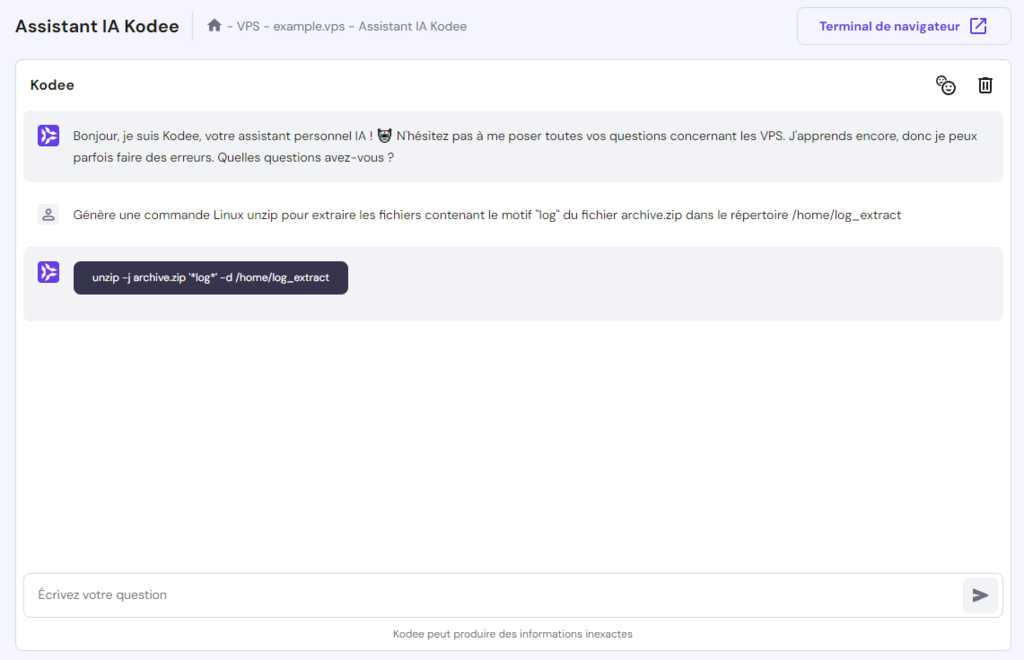This screenshot has width=1024, height=660.
Task: Click the Kodee avatar beside the greeting message
Action: [48, 136]
